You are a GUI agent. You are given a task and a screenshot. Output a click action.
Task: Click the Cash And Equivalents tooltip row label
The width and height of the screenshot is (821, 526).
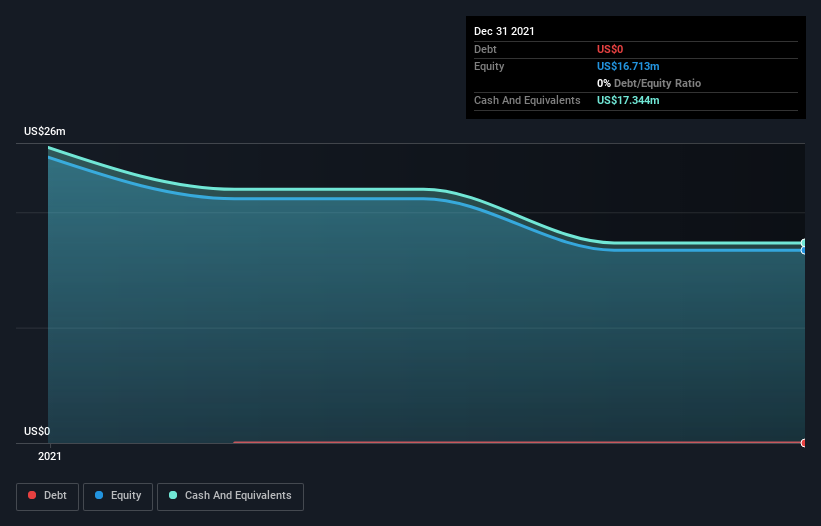click(x=527, y=100)
